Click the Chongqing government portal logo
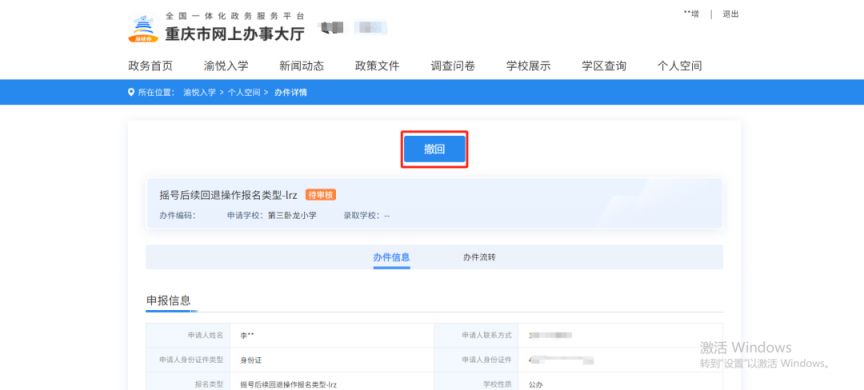The height and width of the screenshot is (390, 864). (143, 29)
